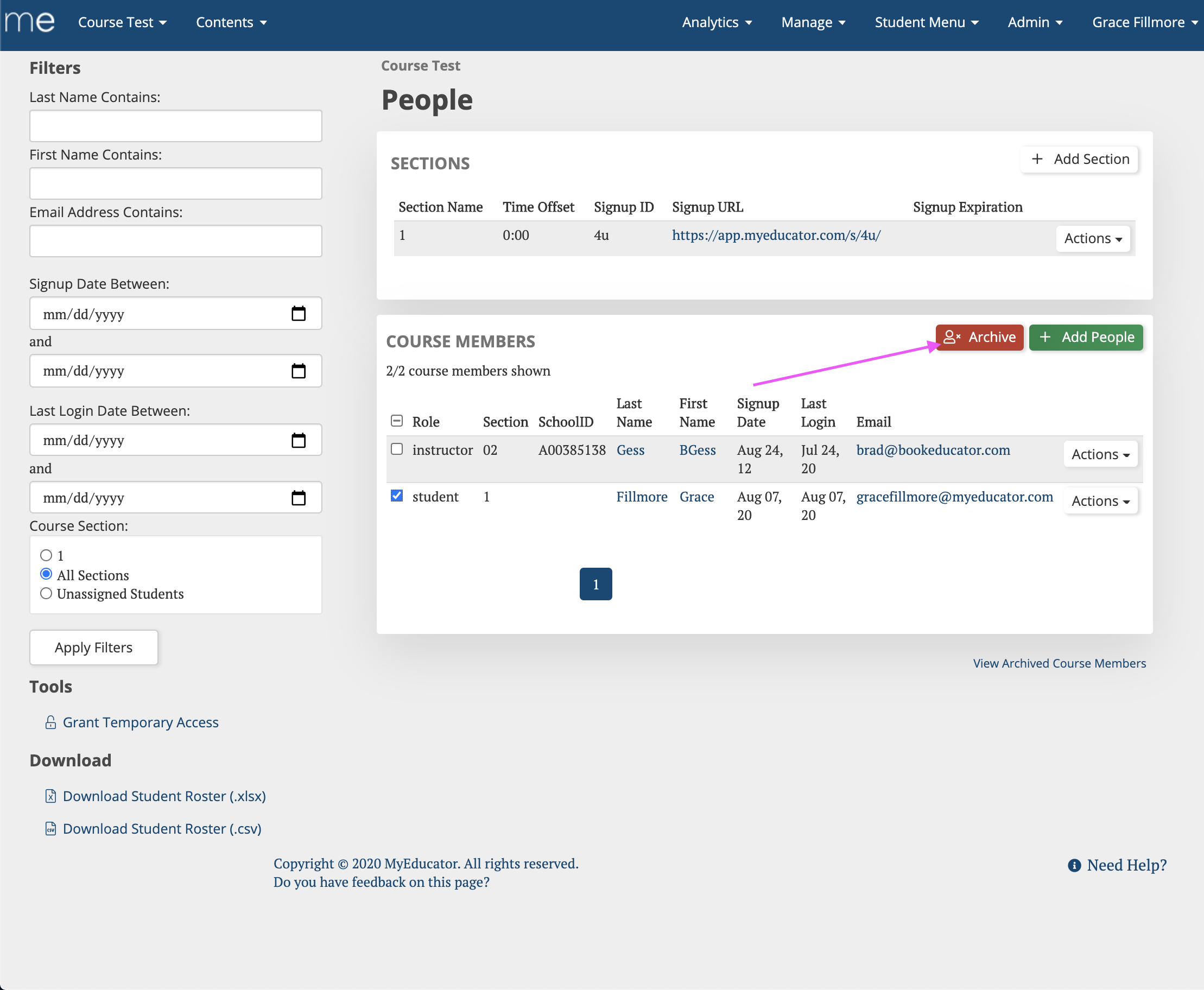Open first Last Login Date calendar icon

(x=299, y=440)
